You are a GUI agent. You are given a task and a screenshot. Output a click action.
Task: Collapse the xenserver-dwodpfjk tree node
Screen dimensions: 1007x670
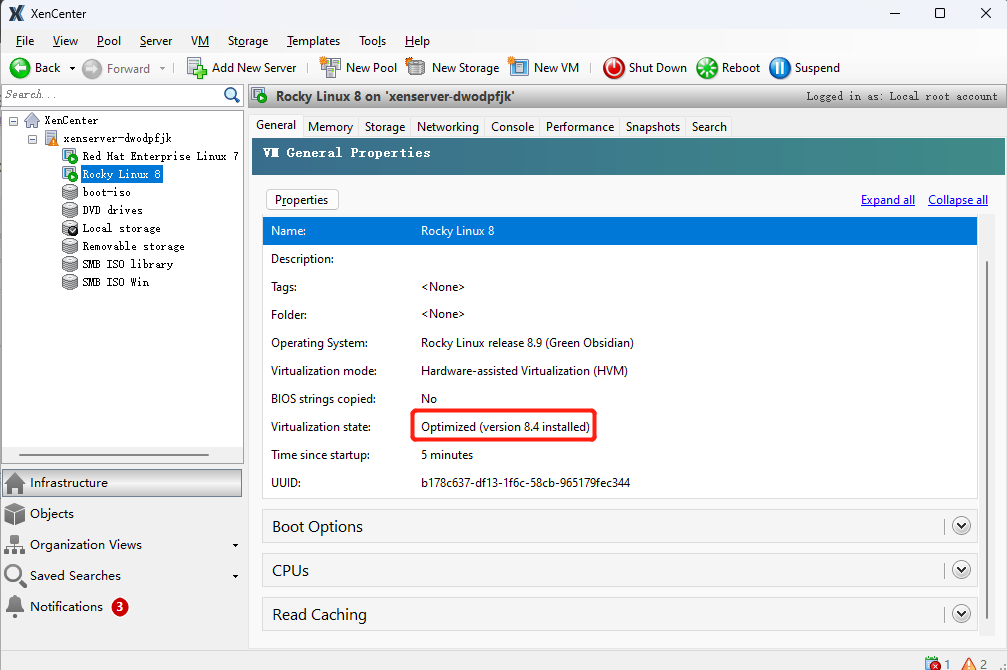31,138
